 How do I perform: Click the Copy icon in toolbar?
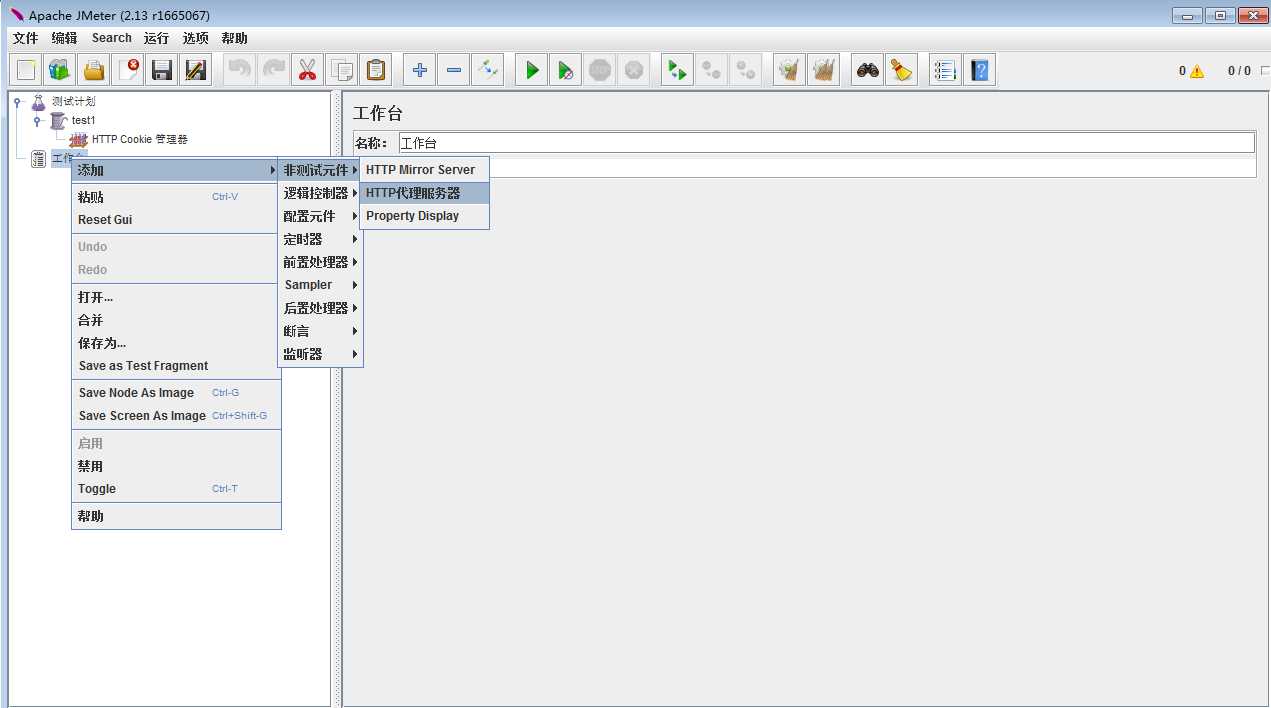(x=342, y=70)
